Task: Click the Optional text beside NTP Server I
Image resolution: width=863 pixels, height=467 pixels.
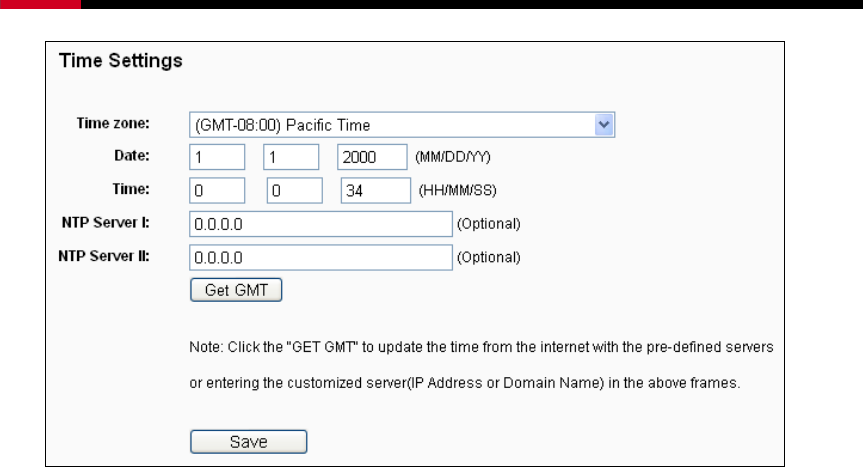Action: coord(489,224)
